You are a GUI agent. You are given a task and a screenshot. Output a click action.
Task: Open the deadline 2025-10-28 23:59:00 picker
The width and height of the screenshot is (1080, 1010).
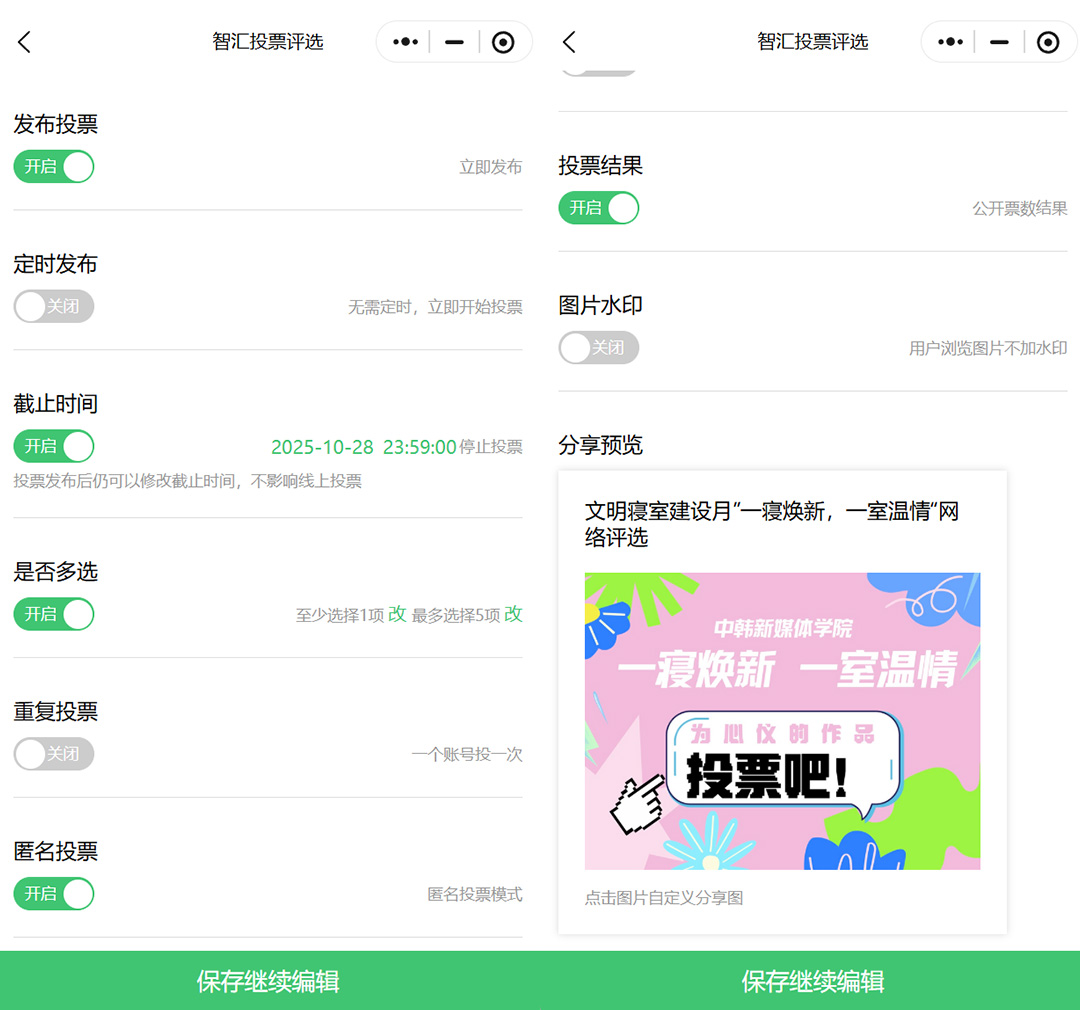click(364, 447)
